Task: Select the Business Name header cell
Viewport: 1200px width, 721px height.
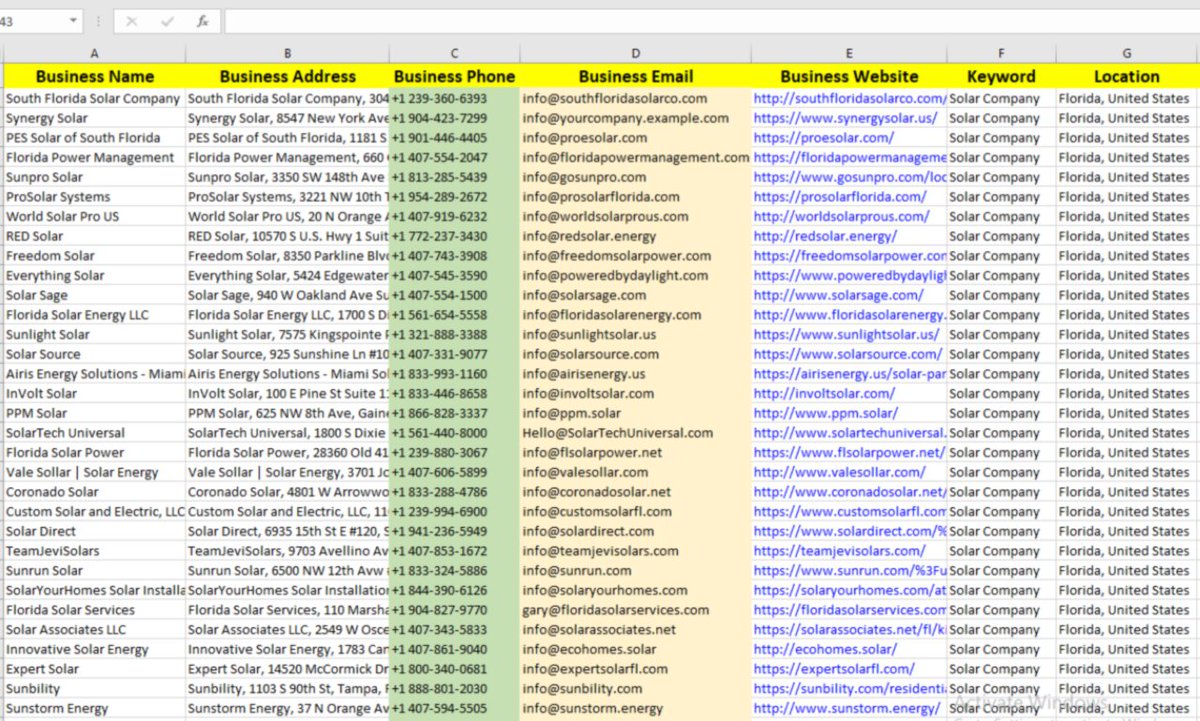Action: click(94, 77)
